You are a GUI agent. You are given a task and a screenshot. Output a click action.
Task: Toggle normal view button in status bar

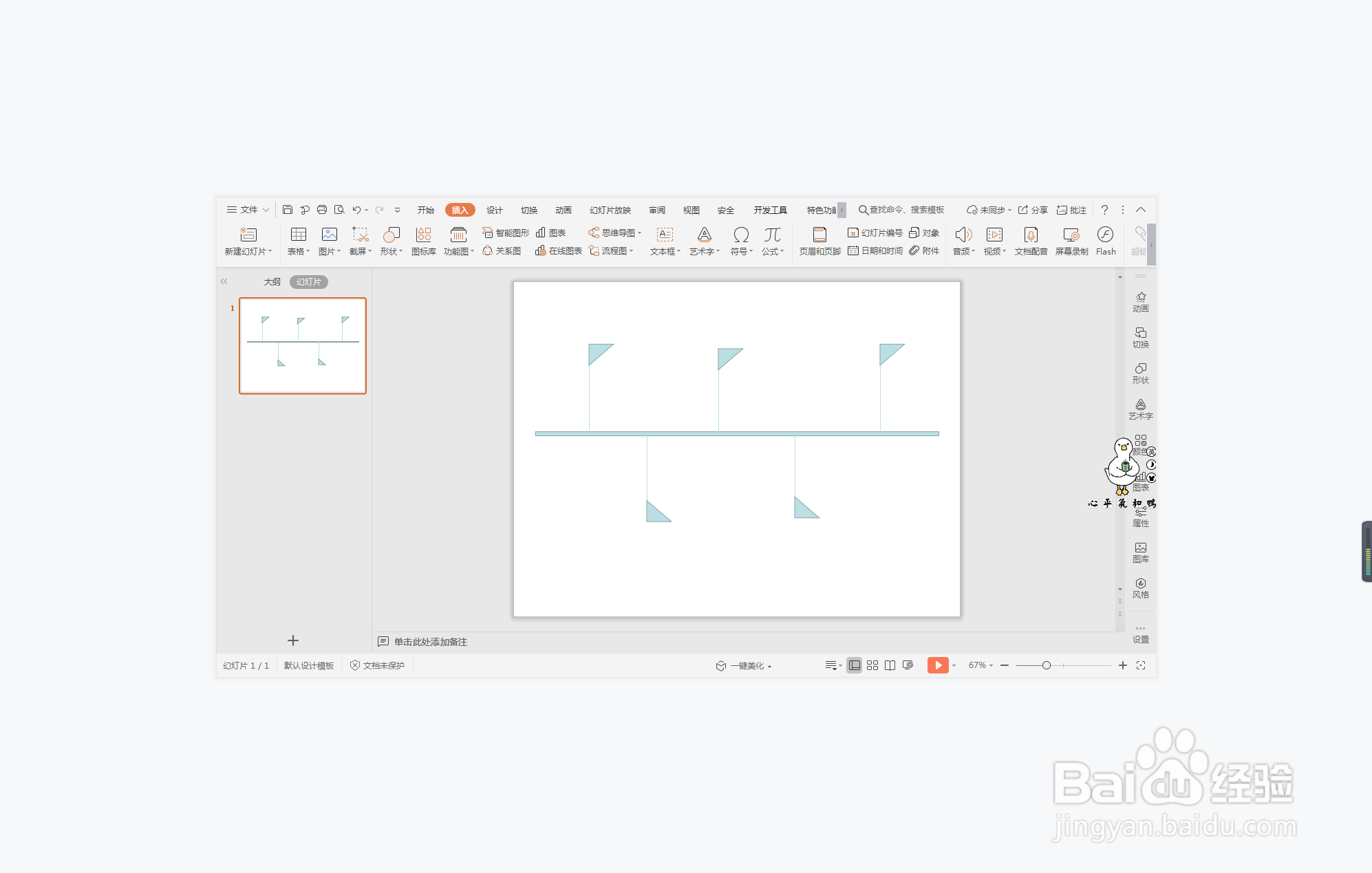[854, 665]
